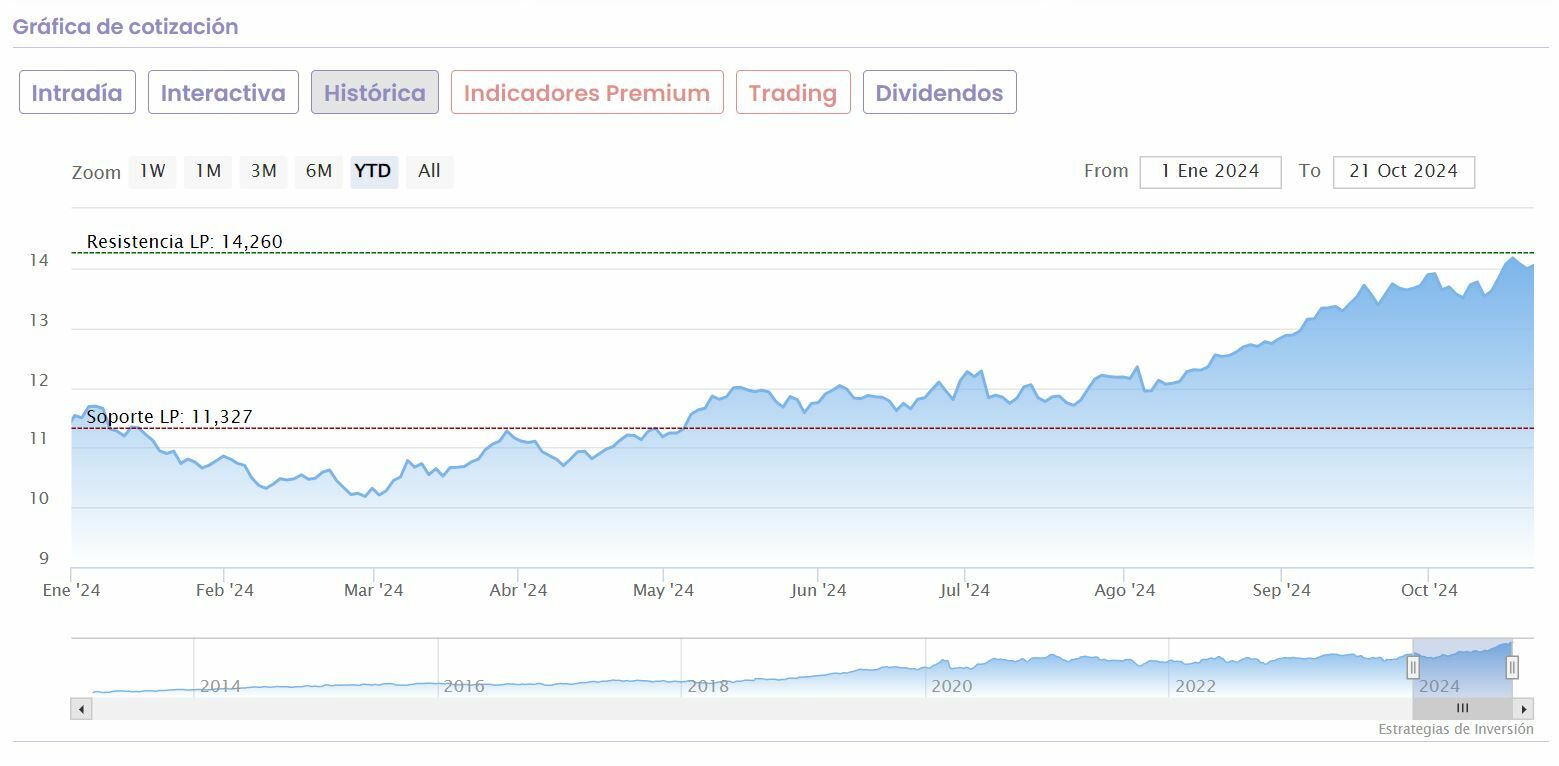Click the To date input field
Viewport: 1559px width, 766px height.
(1403, 172)
